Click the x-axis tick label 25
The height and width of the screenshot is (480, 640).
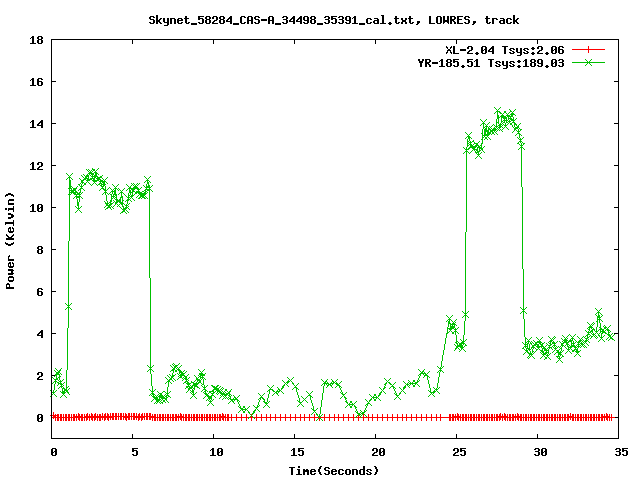coord(459,452)
